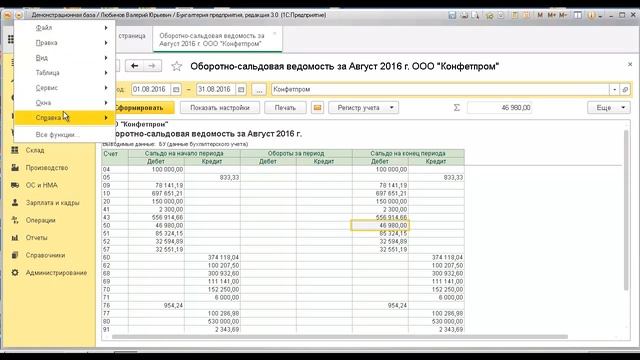Screen dimensions: 640x360
Task: Open the Конфетпром organization dropdown arrow
Action: click(x=614, y=89)
